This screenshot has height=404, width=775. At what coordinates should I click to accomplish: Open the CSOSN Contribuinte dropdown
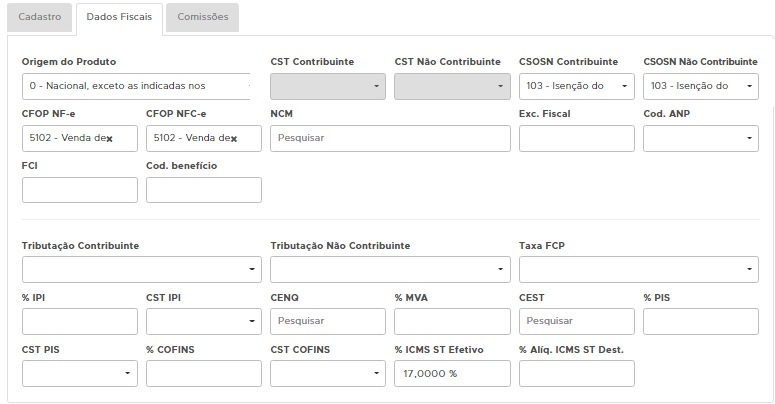tap(576, 86)
